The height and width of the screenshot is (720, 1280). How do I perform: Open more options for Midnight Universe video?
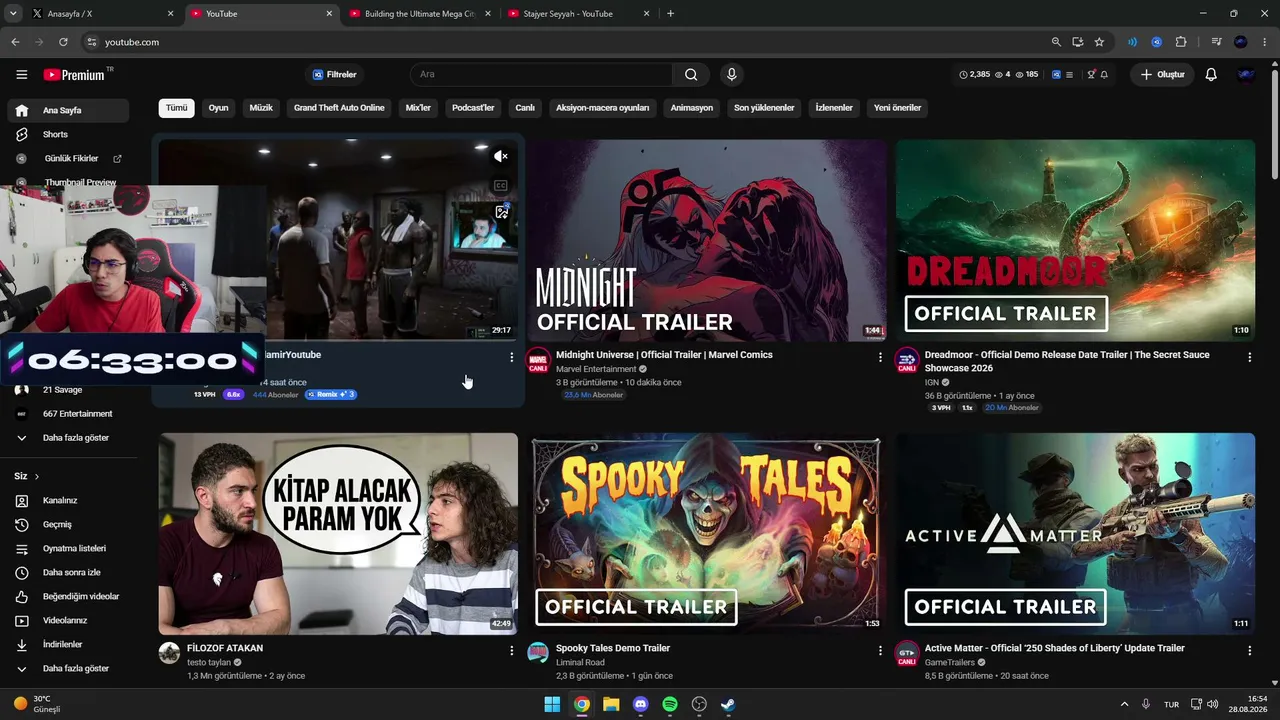(880, 357)
